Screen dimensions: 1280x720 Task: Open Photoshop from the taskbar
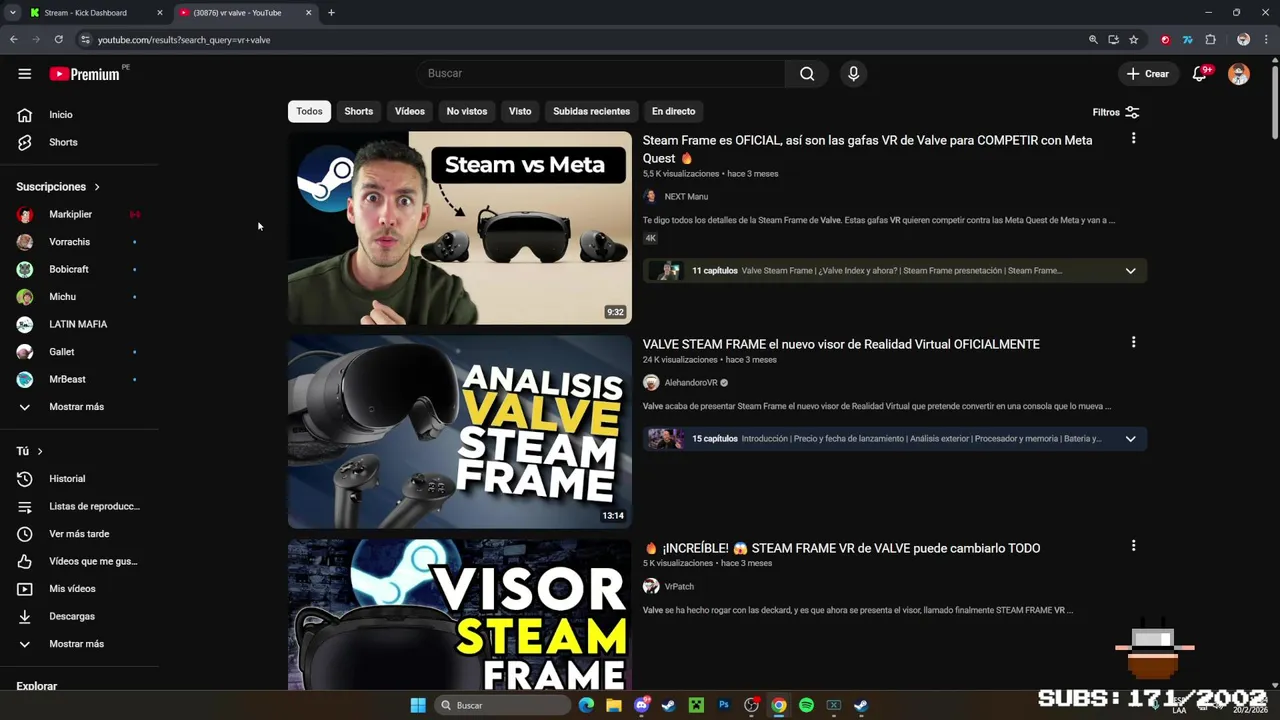point(724,705)
